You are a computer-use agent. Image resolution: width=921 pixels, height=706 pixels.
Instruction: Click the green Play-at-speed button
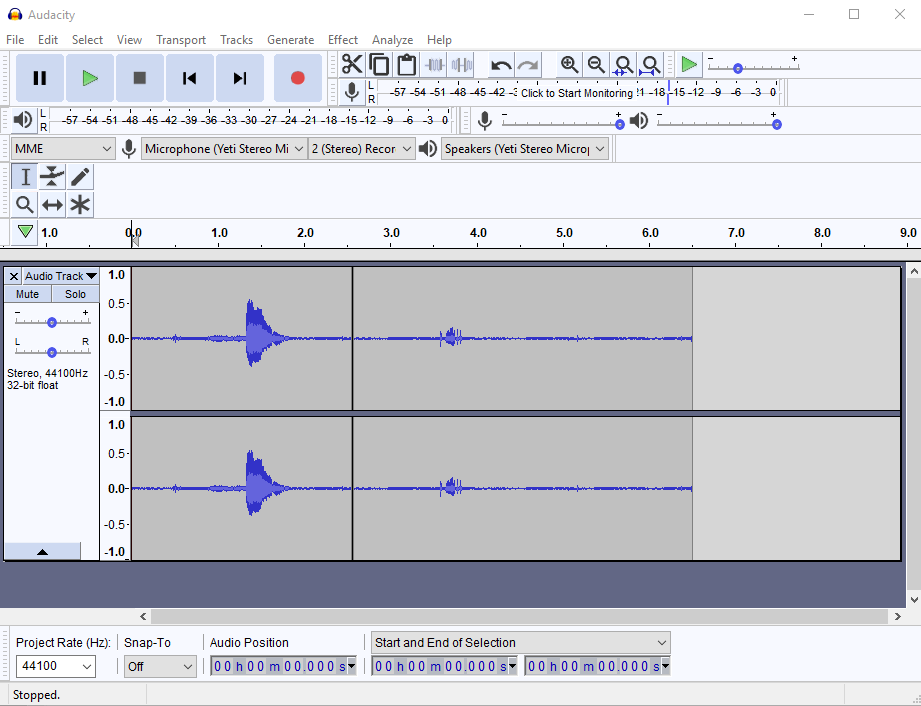click(688, 64)
